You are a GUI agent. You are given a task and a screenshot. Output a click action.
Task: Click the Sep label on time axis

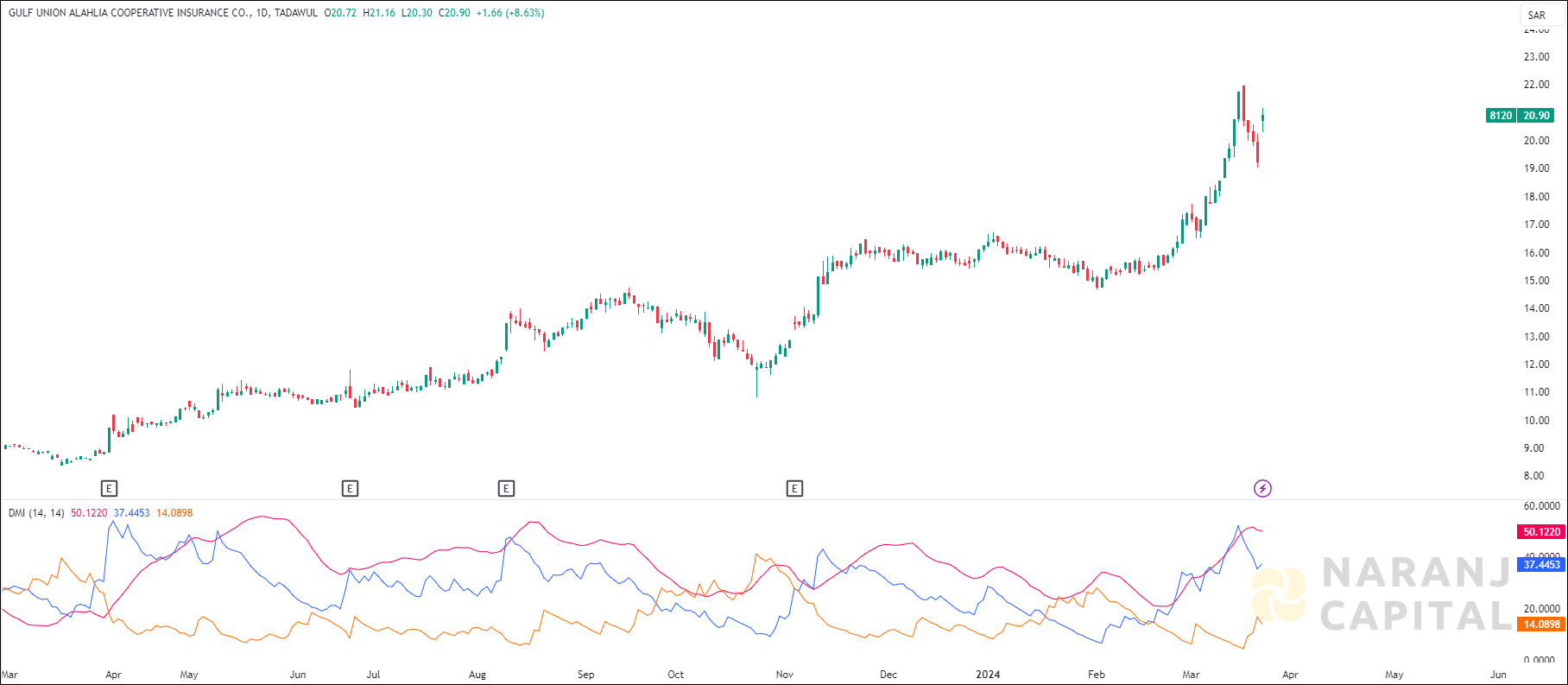[586, 675]
